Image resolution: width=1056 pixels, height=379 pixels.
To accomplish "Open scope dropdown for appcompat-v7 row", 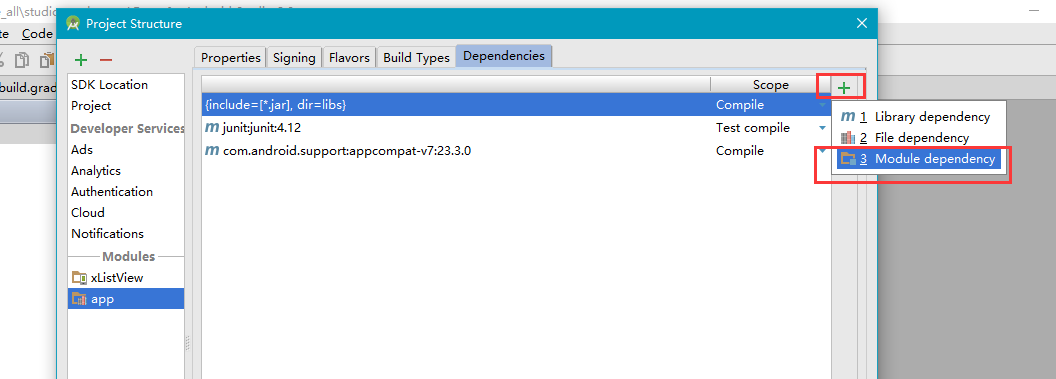I will pos(822,151).
